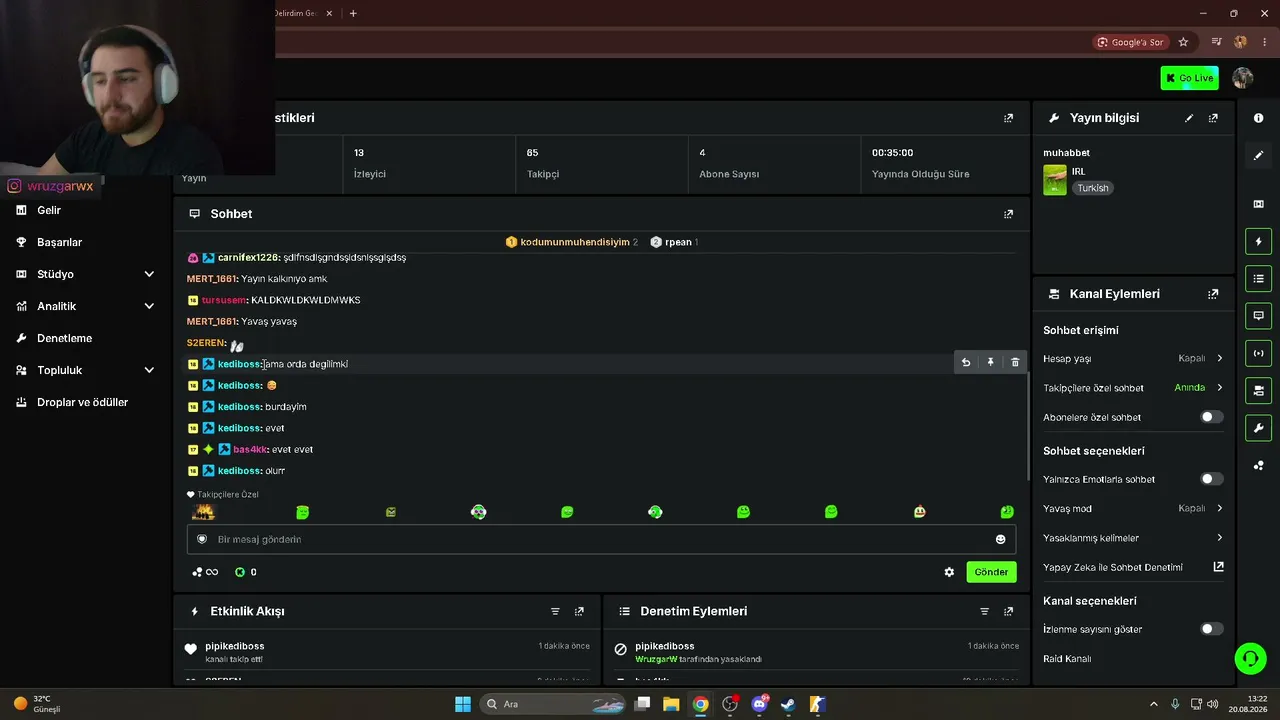The width and height of the screenshot is (1280, 720).
Task: Expand the Stüdyo sidebar section
Action: point(149,274)
